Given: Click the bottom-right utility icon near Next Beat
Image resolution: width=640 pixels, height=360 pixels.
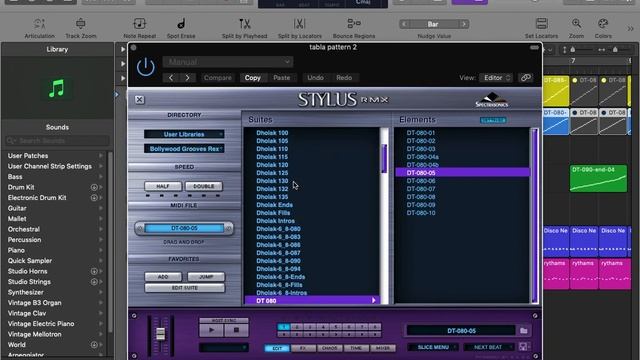Looking at the screenshot, I should coord(523,347).
